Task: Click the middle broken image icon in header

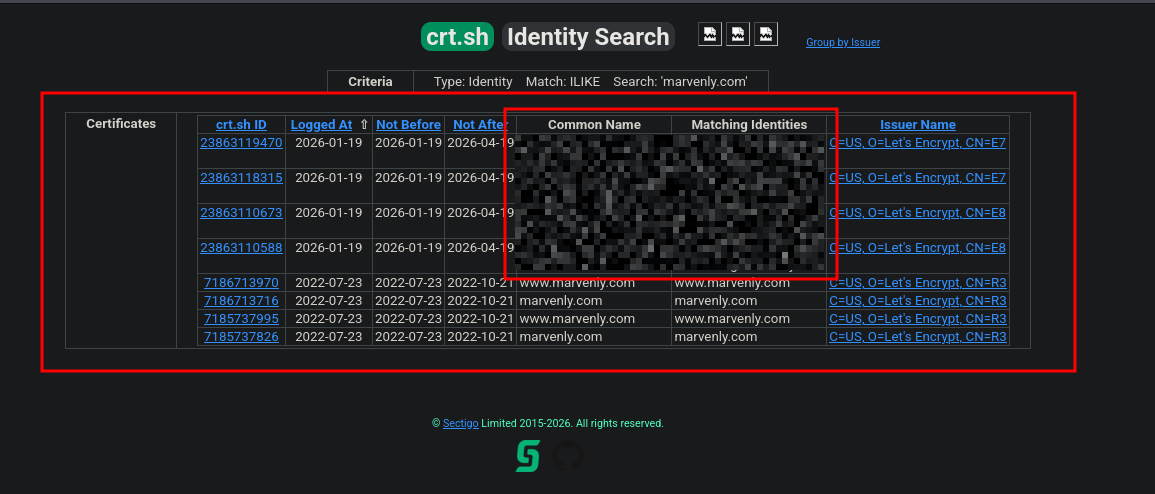Action: point(737,34)
